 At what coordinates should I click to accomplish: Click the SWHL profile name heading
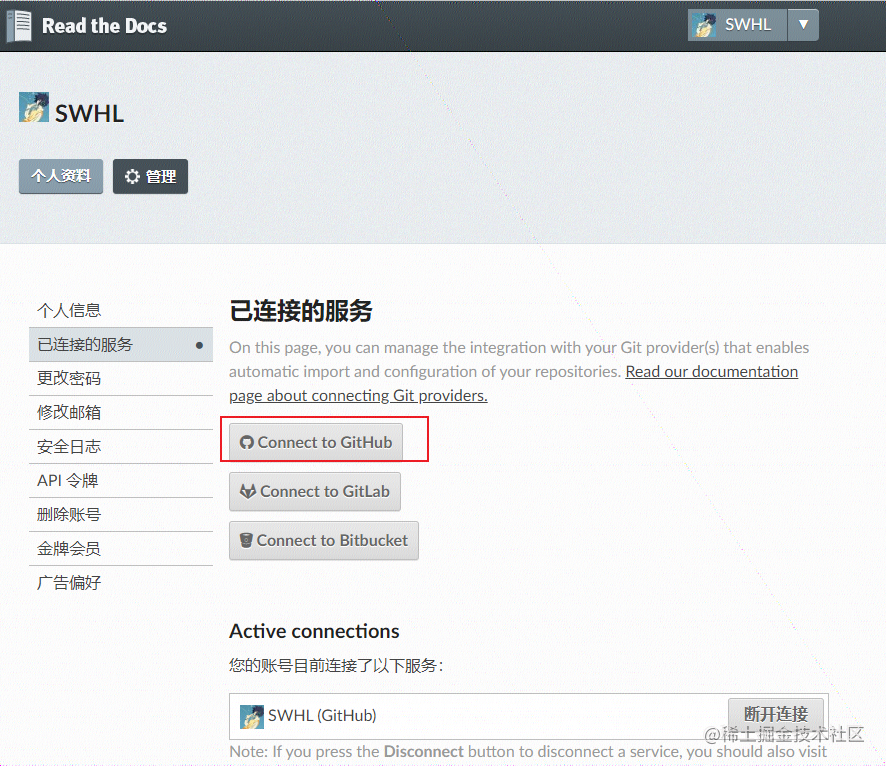[89, 114]
